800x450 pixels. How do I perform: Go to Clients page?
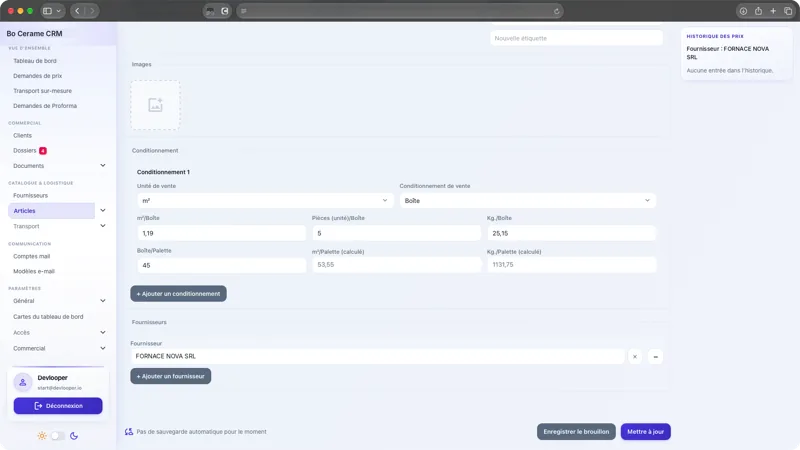pyautogui.click(x=22, y=135)
